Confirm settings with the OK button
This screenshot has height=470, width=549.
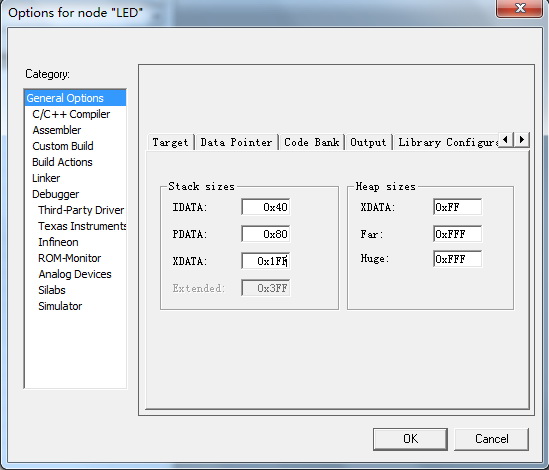[410, 439]
